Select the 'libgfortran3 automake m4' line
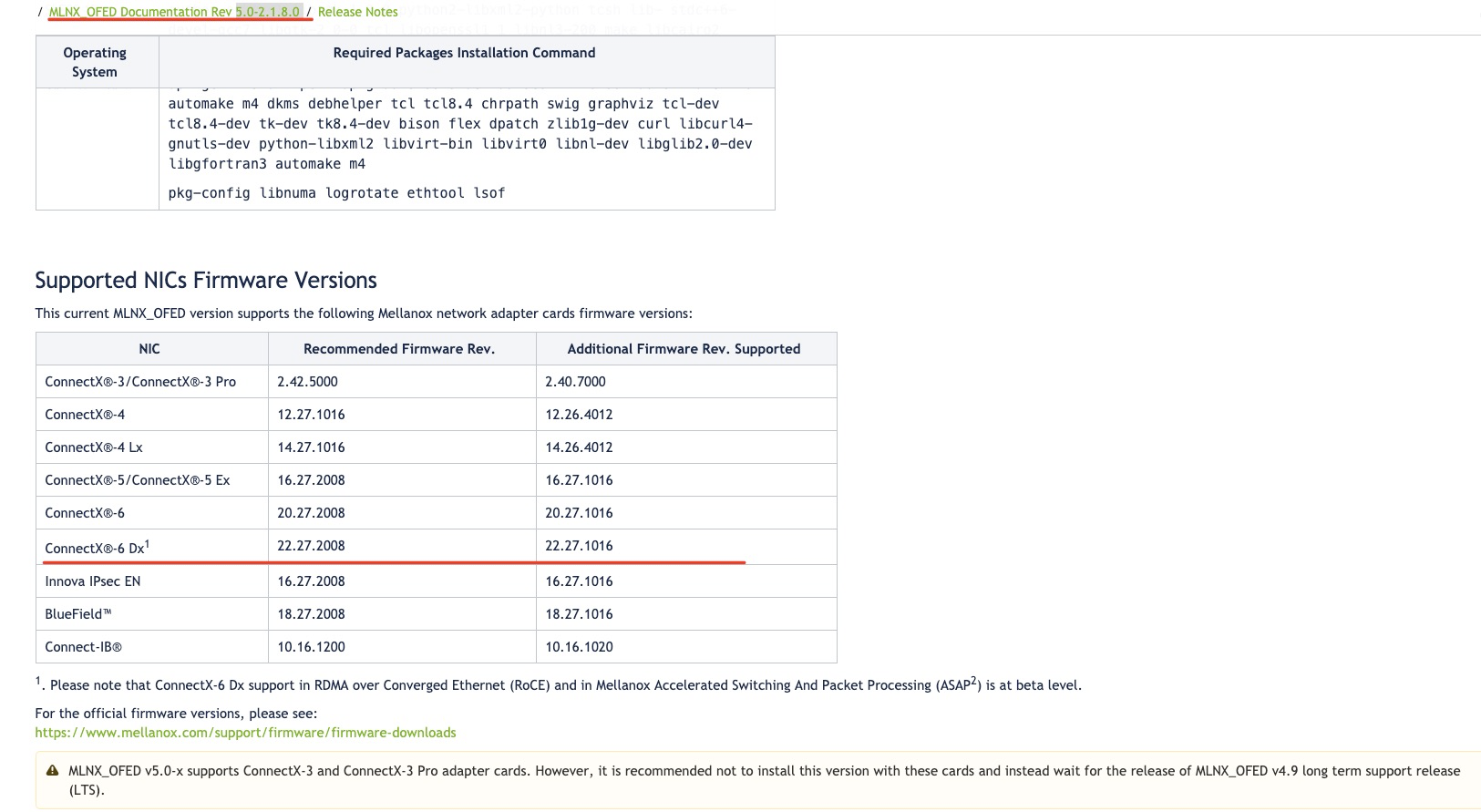The height and width of the screenshot is (812, 1481). [x=267, y=164]
